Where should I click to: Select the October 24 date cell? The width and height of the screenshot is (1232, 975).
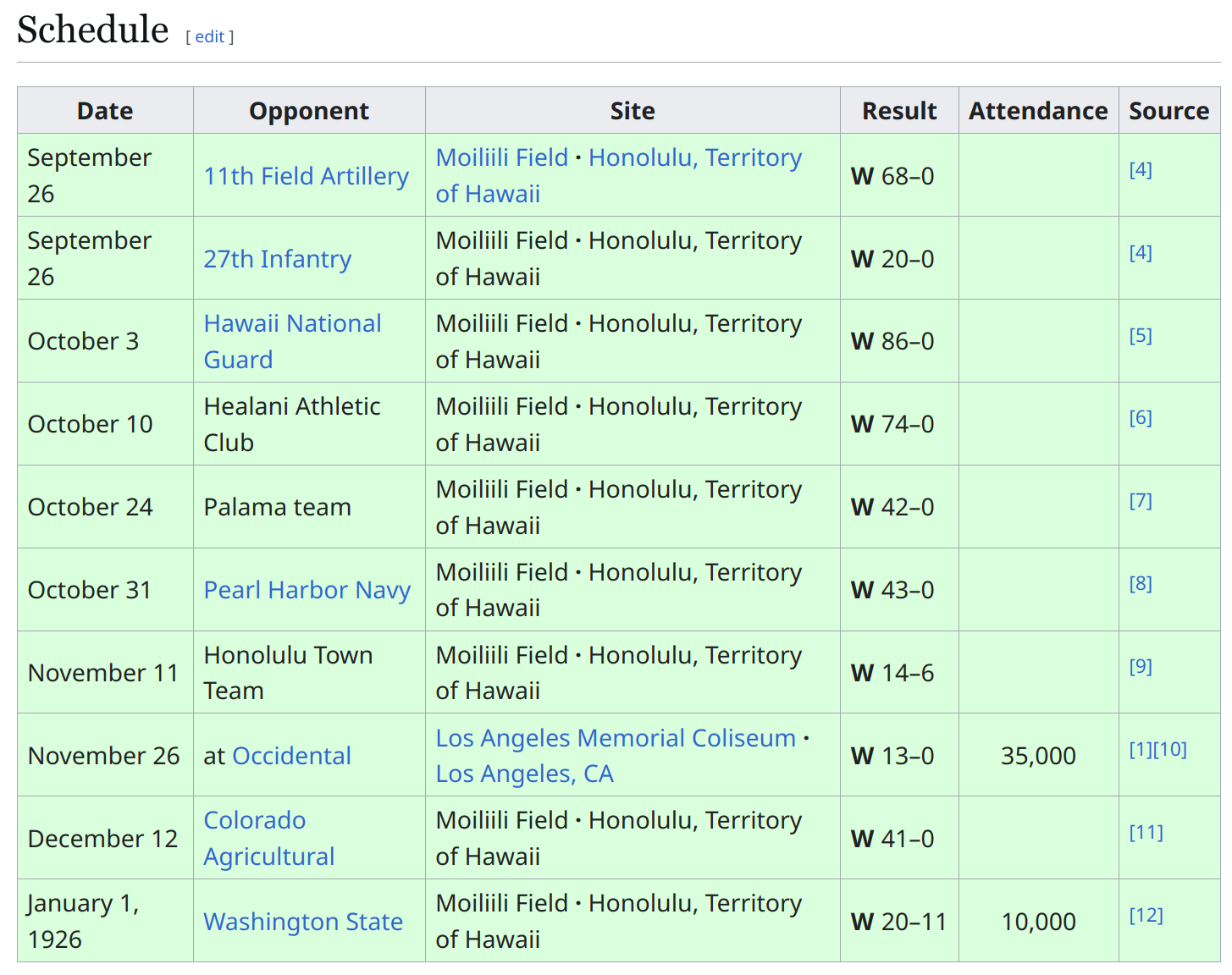click(x=105, y=507)
